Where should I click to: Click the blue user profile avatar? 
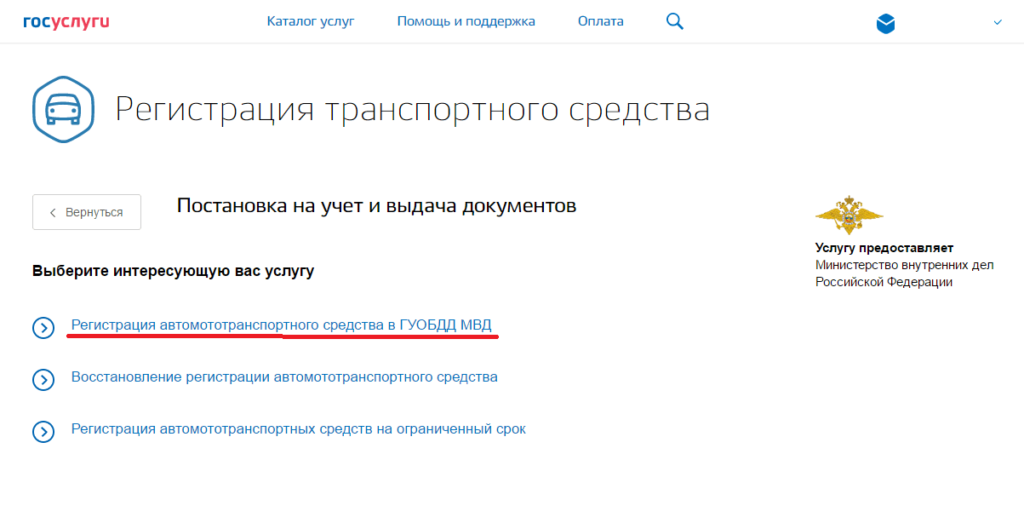point(886,24)
